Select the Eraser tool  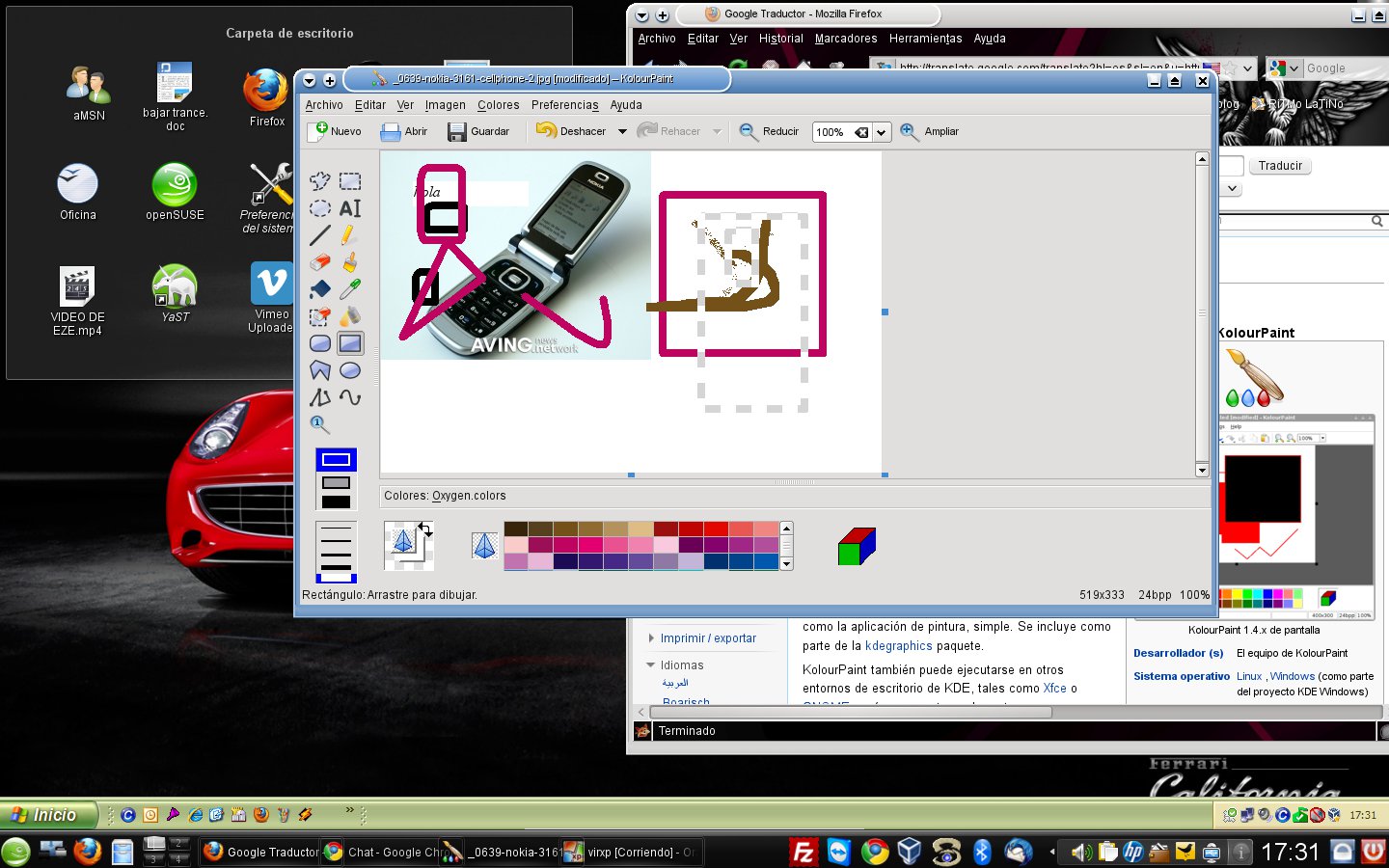pos(318,261)
